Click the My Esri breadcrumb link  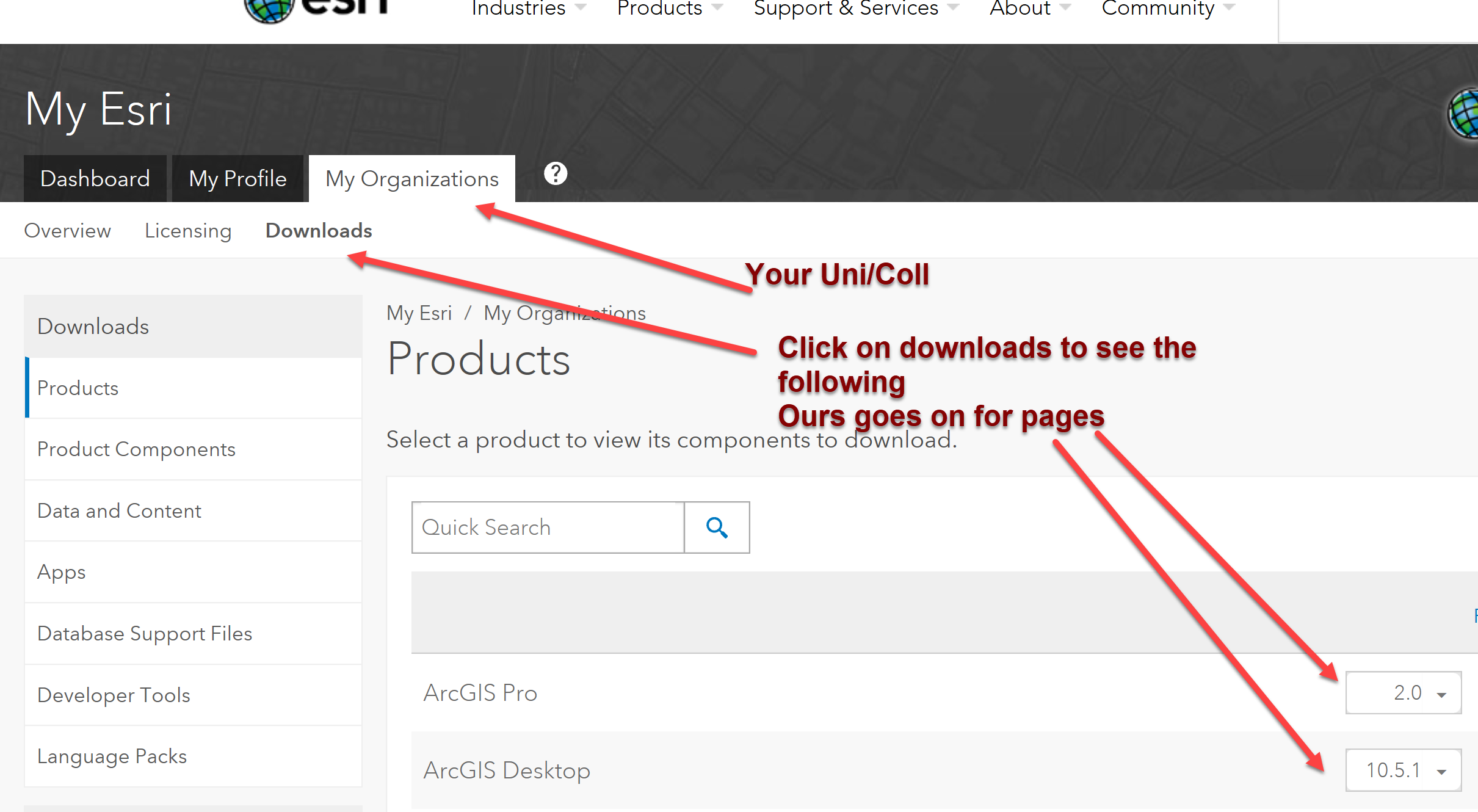(419, 313)
